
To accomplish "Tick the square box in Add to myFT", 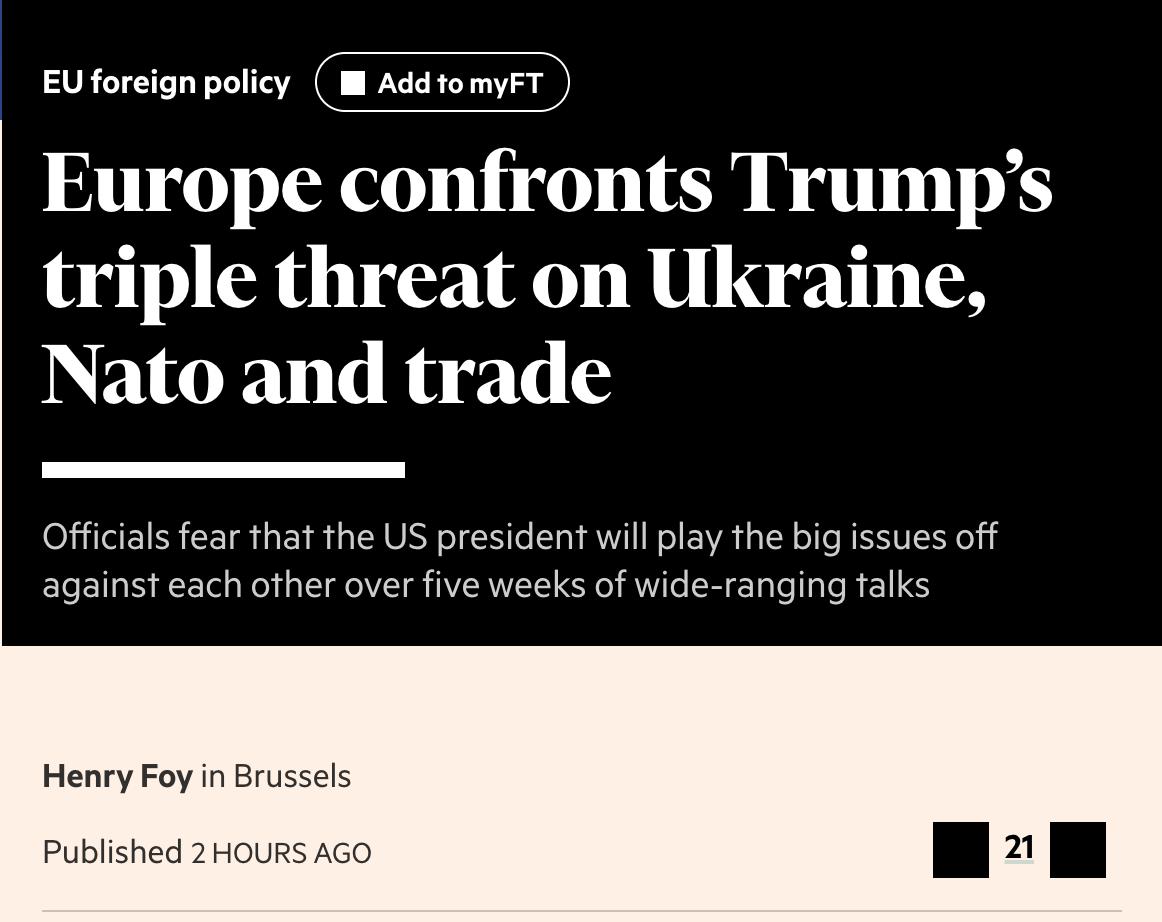I will tap(352, 83).
